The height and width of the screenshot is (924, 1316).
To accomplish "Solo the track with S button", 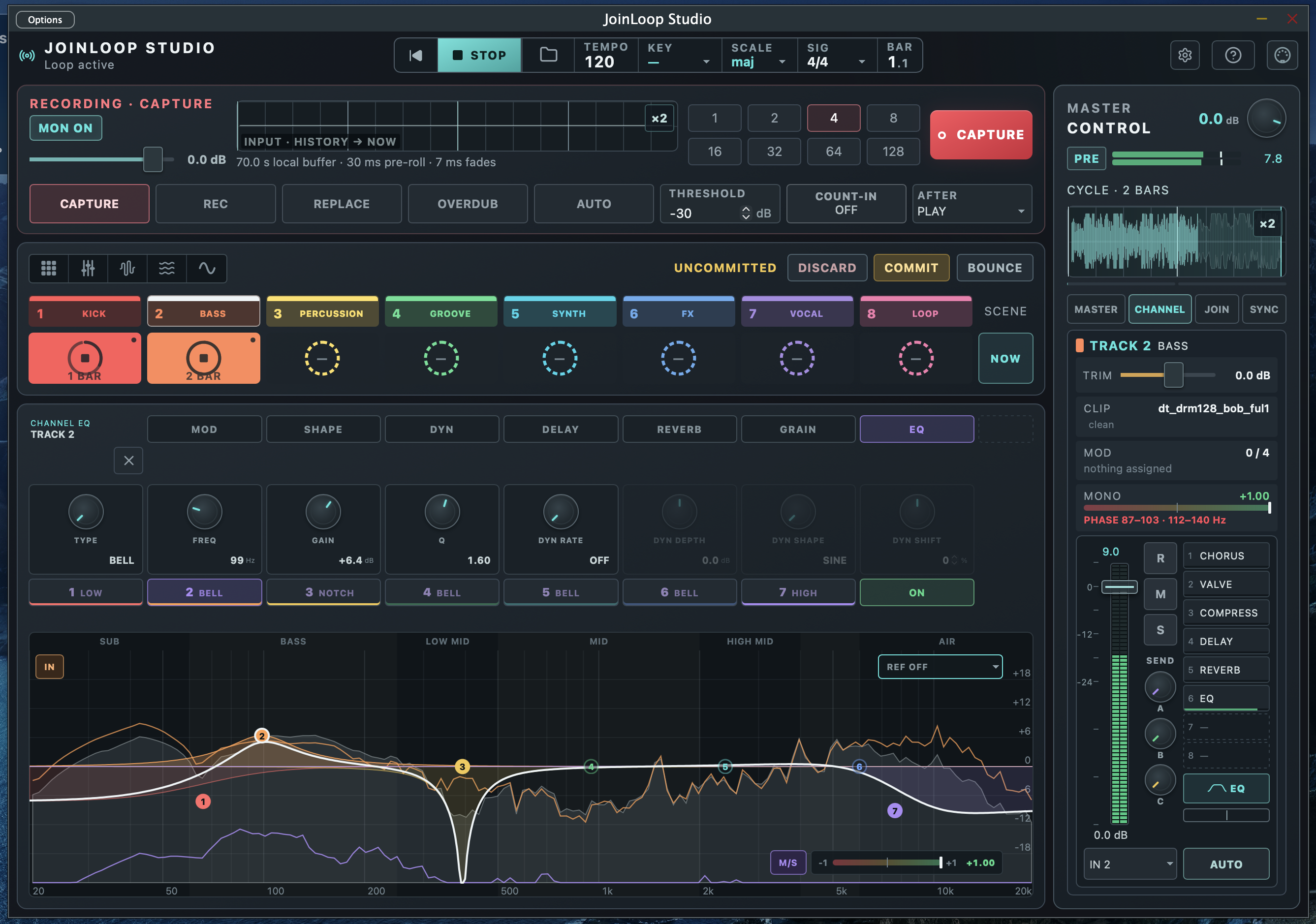I will tap(1160, 630).
